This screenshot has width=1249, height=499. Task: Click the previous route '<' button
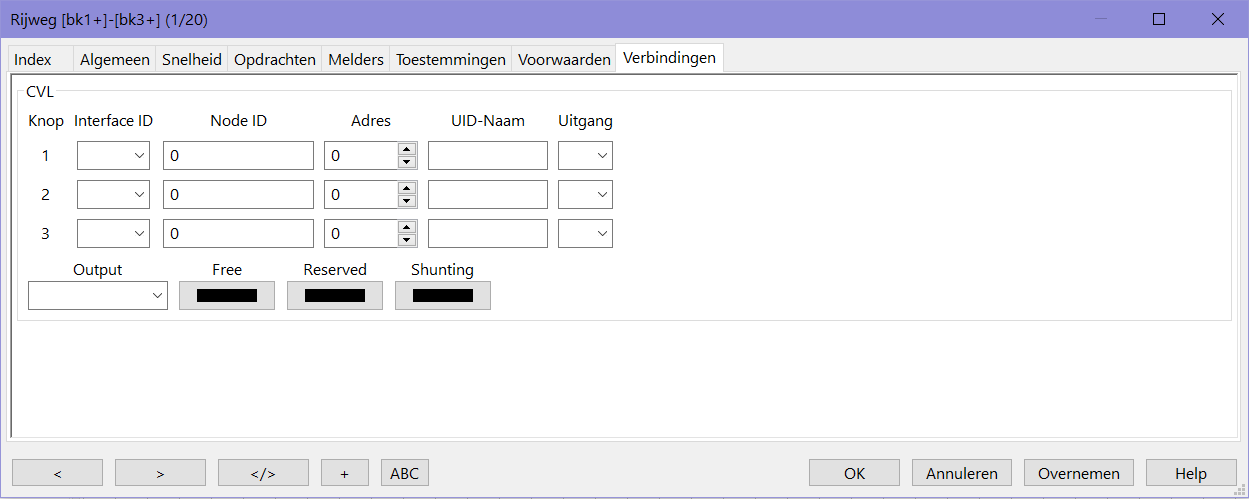click(57, 473)
